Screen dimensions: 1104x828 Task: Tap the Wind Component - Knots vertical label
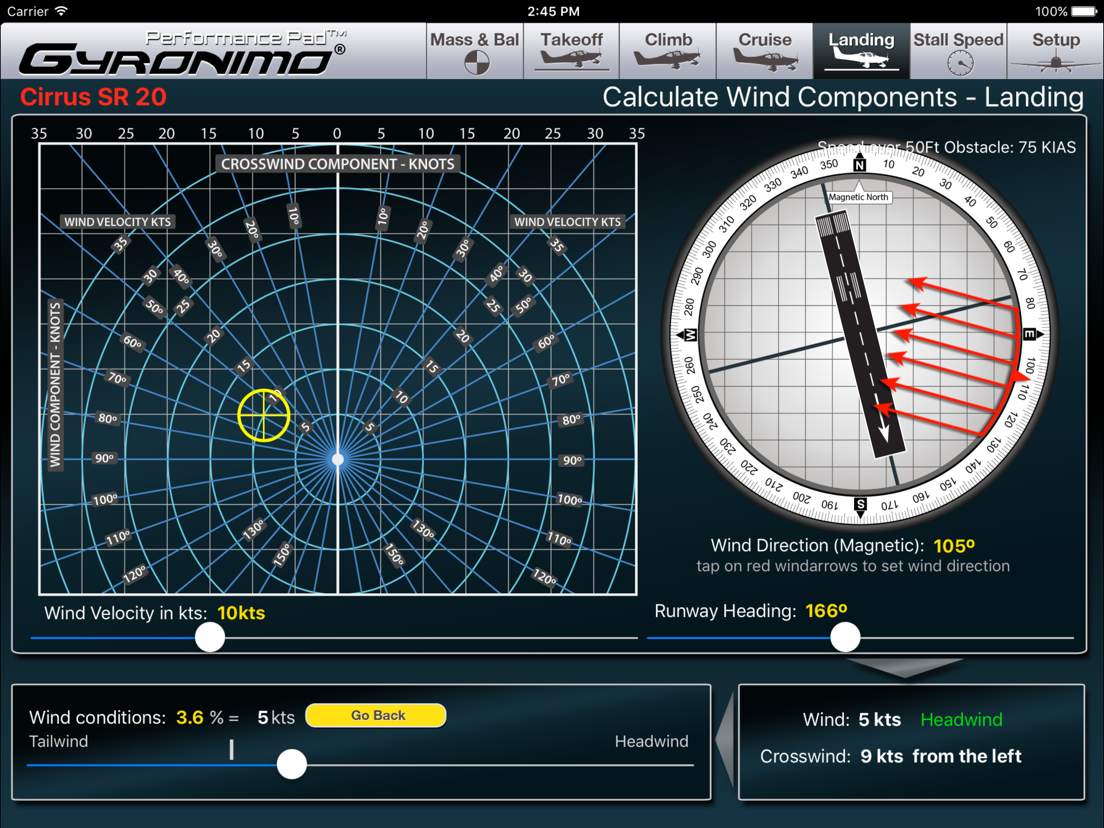(55, 385)
